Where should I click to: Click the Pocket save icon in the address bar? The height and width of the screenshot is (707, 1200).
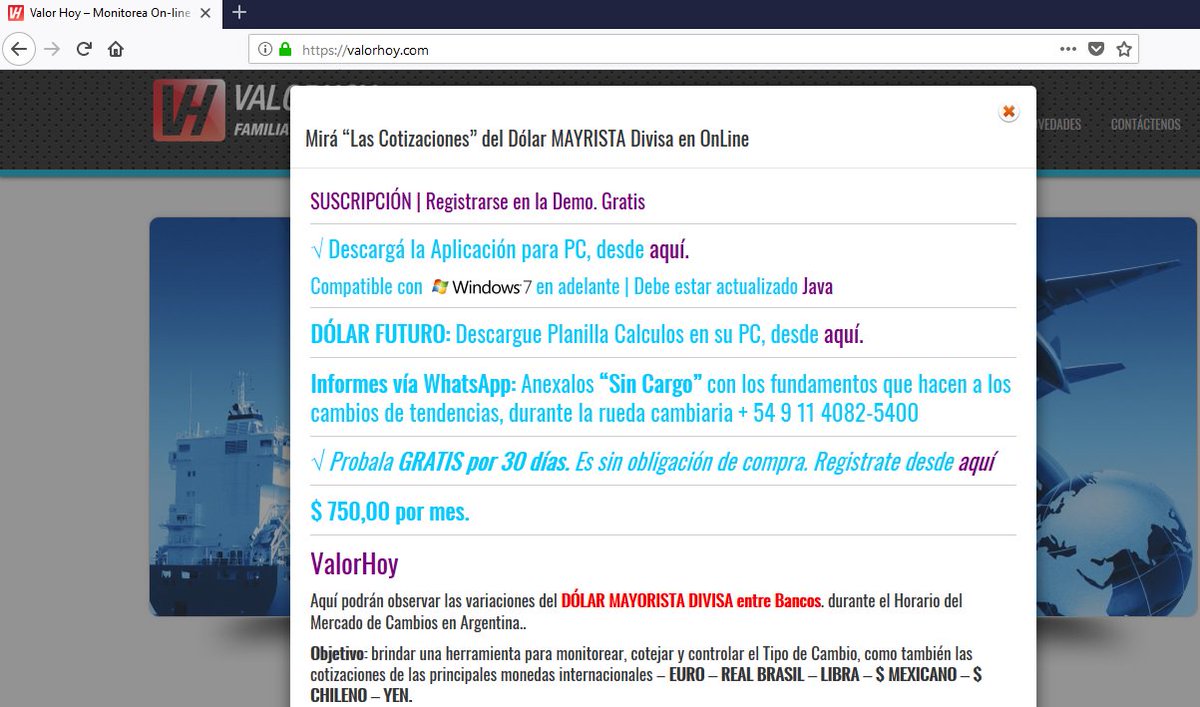coord(1096,49)
